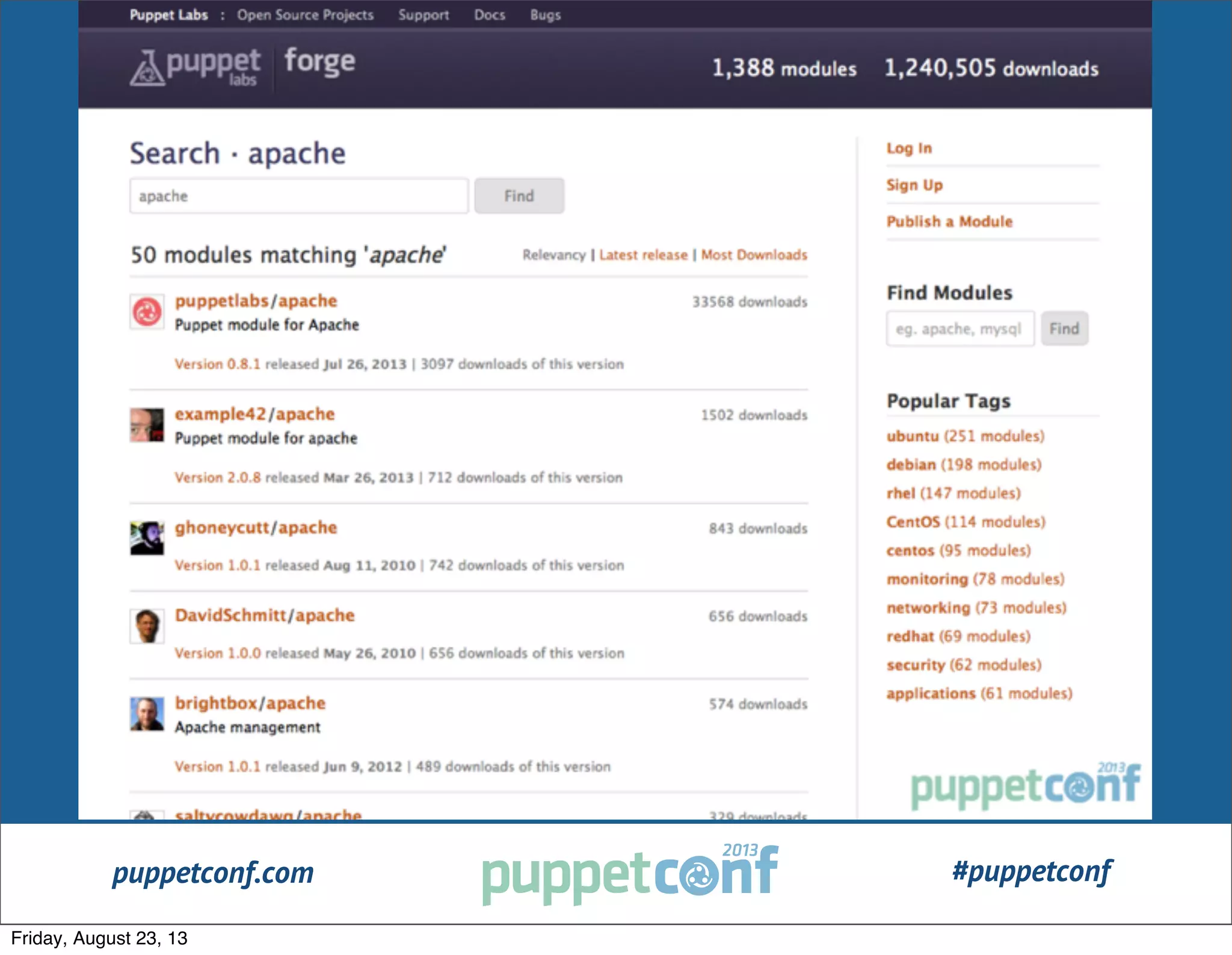The height and width of the screenshot is (955, 1232).
Task: Open Version 2.0.8 of example42/apache
Action: coord(218,477)
